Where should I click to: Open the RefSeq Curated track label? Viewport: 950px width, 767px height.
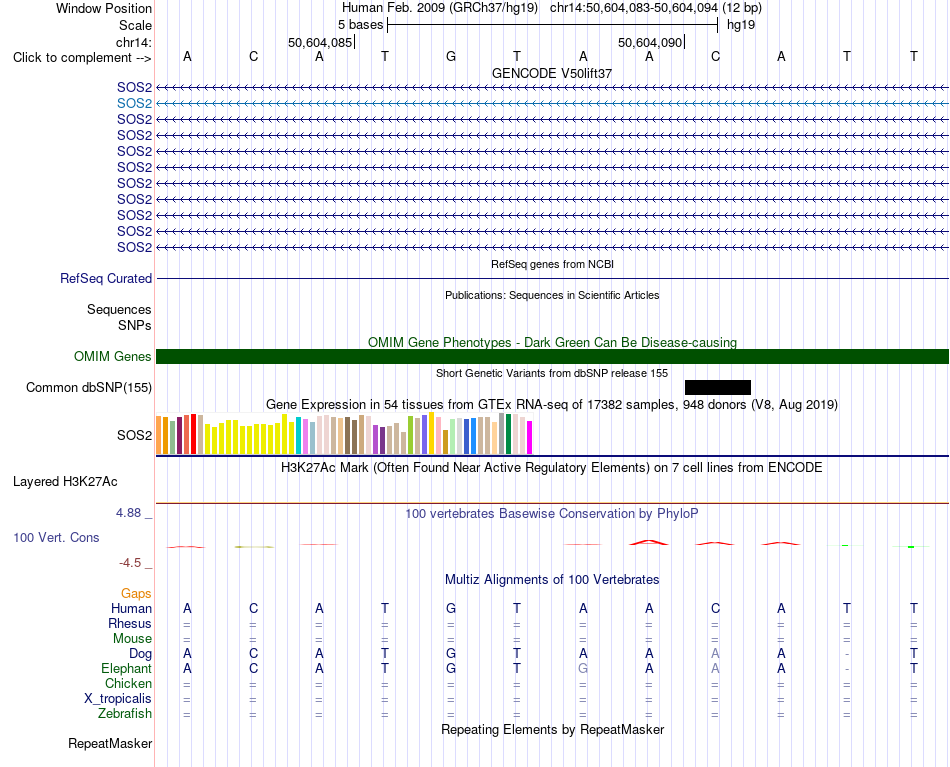[106, 279]
